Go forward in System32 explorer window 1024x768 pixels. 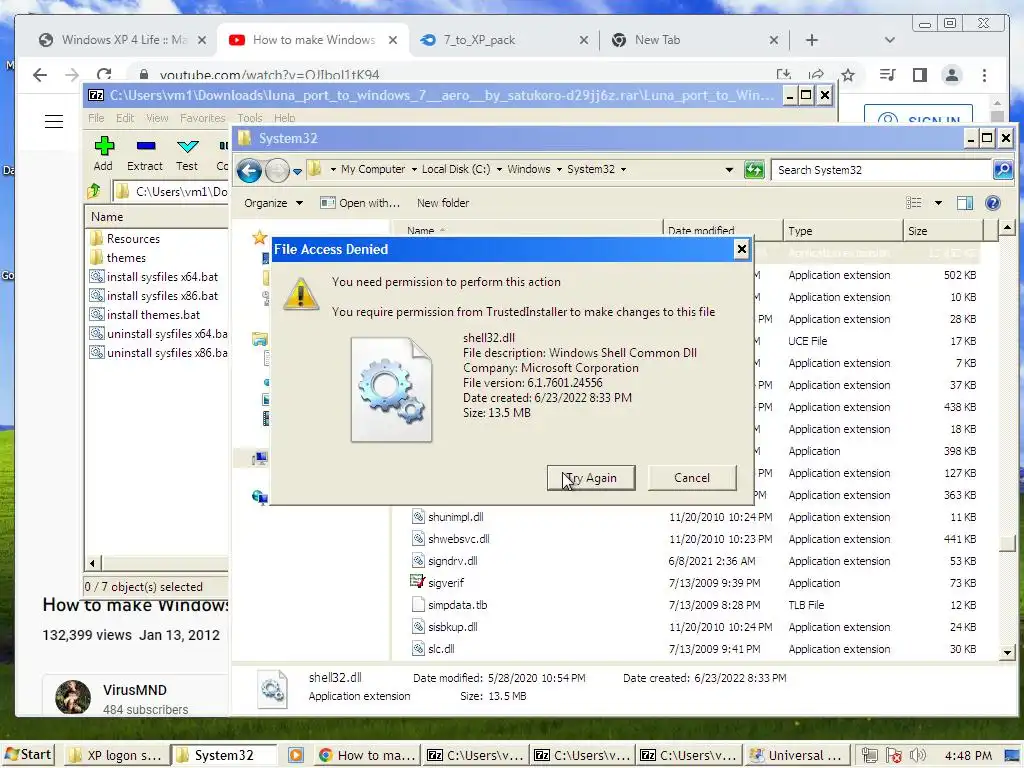tap(277, 170)
